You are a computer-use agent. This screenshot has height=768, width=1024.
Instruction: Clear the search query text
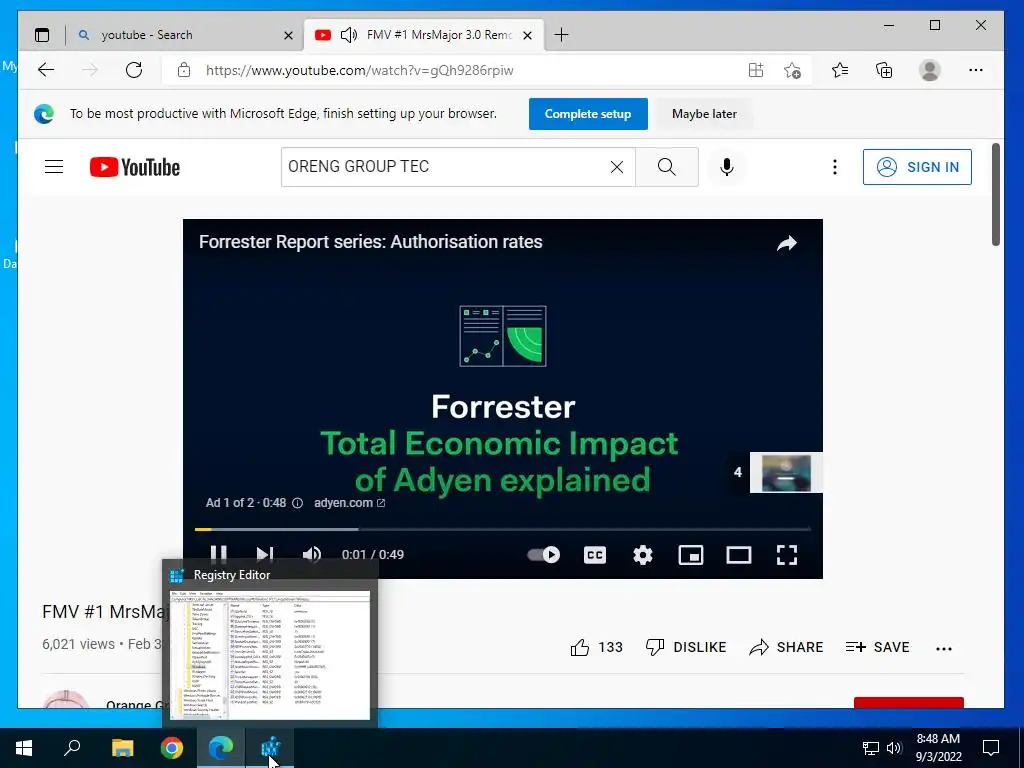pyautogui.click(x=616, y=167)
